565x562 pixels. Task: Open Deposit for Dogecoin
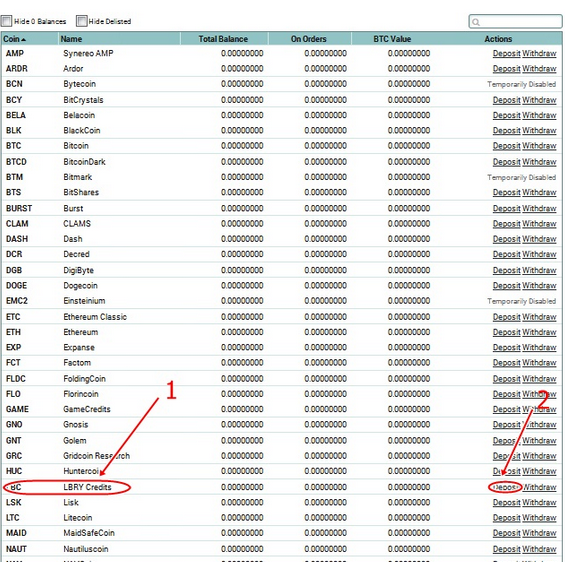click(507, 286)
